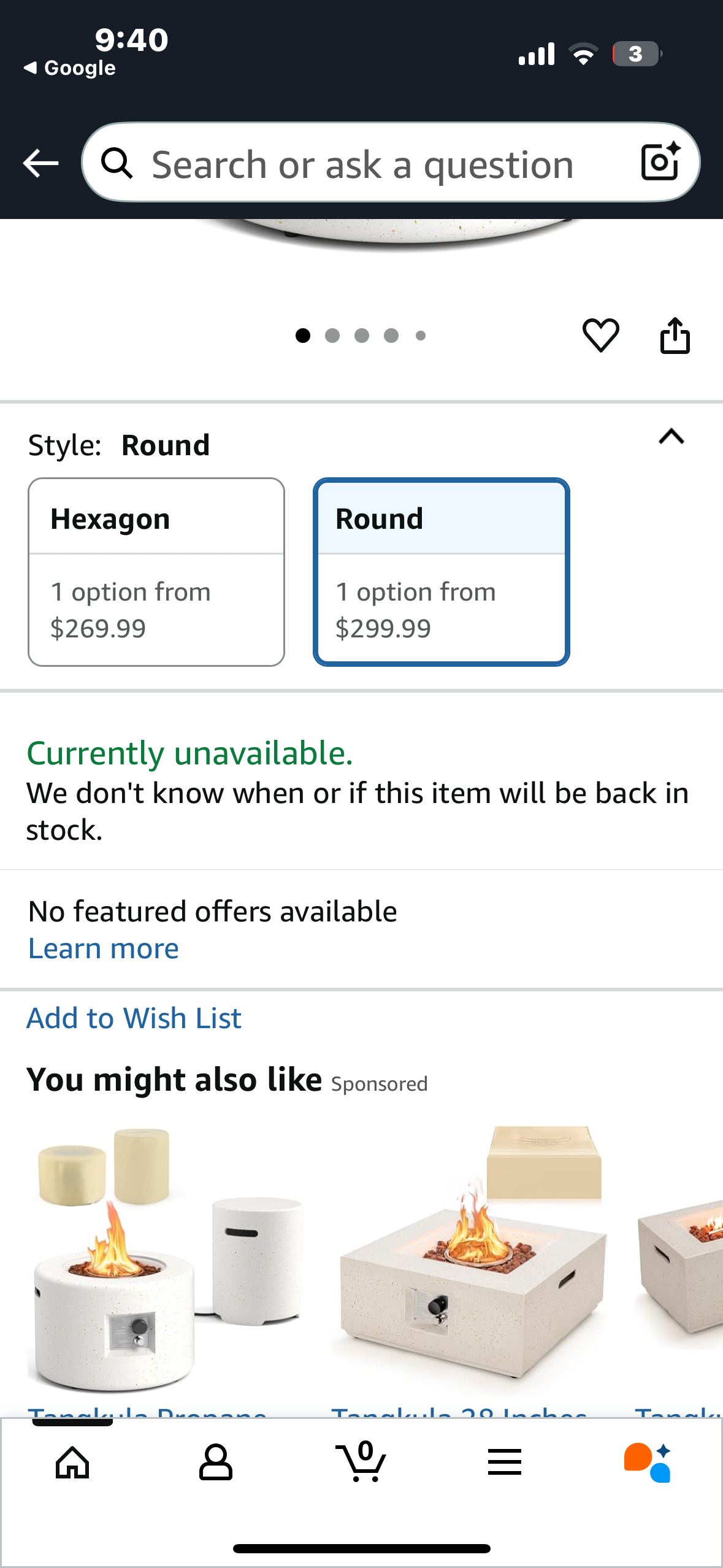
Task: Collapse the Style section chevron
Action: click(x=671, y=437)
